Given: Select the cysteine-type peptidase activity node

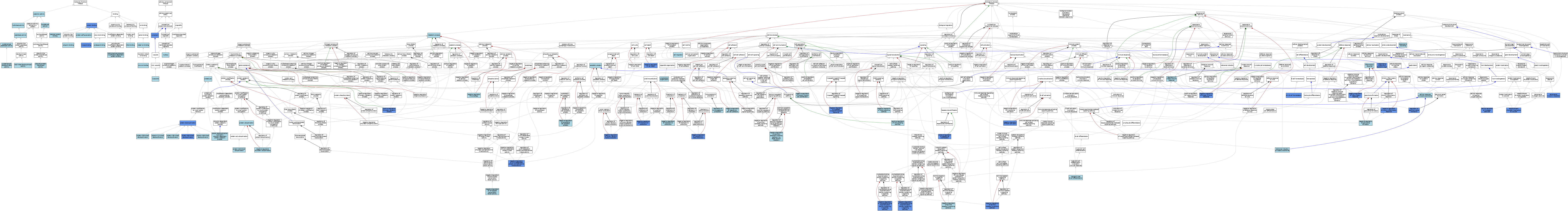Looking at the screenshot, I should pyautogui.click(x=7, y=45).
